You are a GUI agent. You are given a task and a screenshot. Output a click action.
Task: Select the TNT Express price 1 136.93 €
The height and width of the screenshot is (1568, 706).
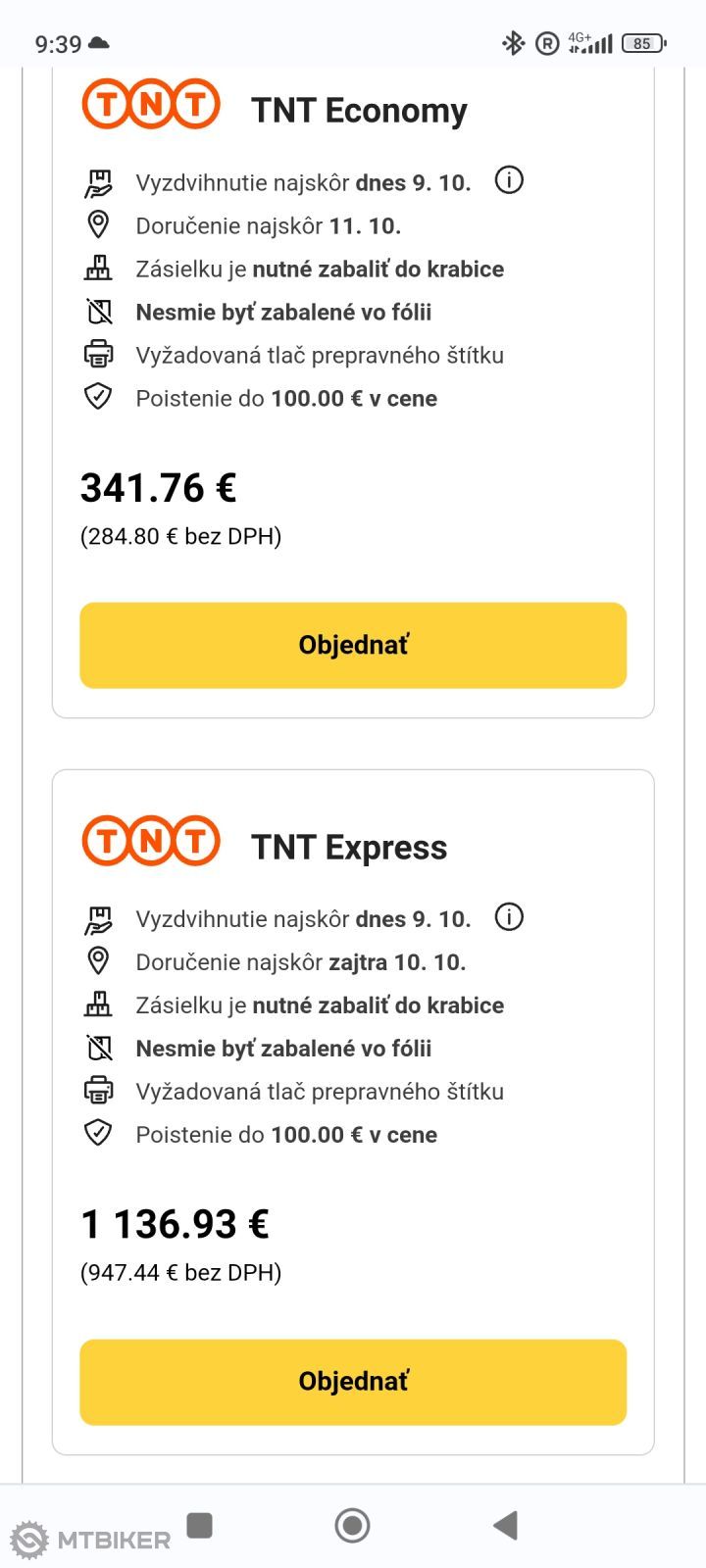coord(175,1224)
